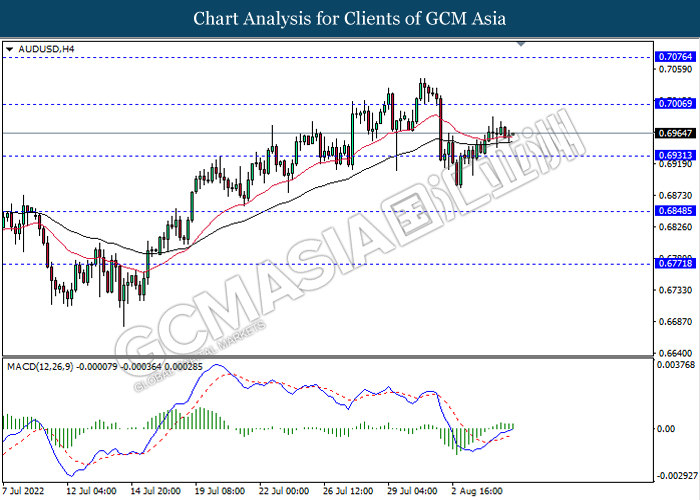Screen dimensions: 700x500
Task: Click the Chart Analysis for Clients title
Action: point(350,19)
